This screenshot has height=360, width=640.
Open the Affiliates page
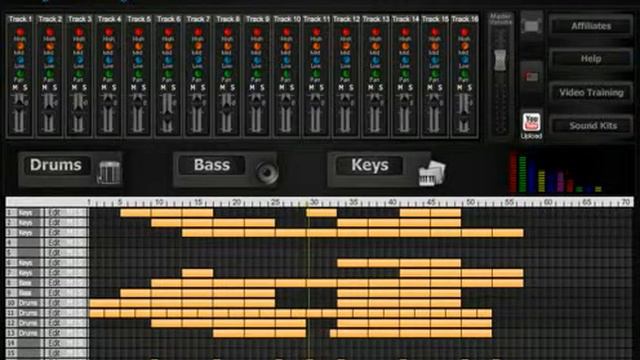click(x=591, y=26)
